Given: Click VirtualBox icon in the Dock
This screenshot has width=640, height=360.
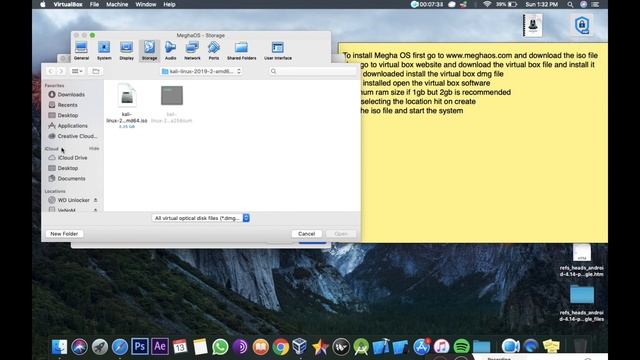Looking at the screenshot, I should click(x=300, y=347).
